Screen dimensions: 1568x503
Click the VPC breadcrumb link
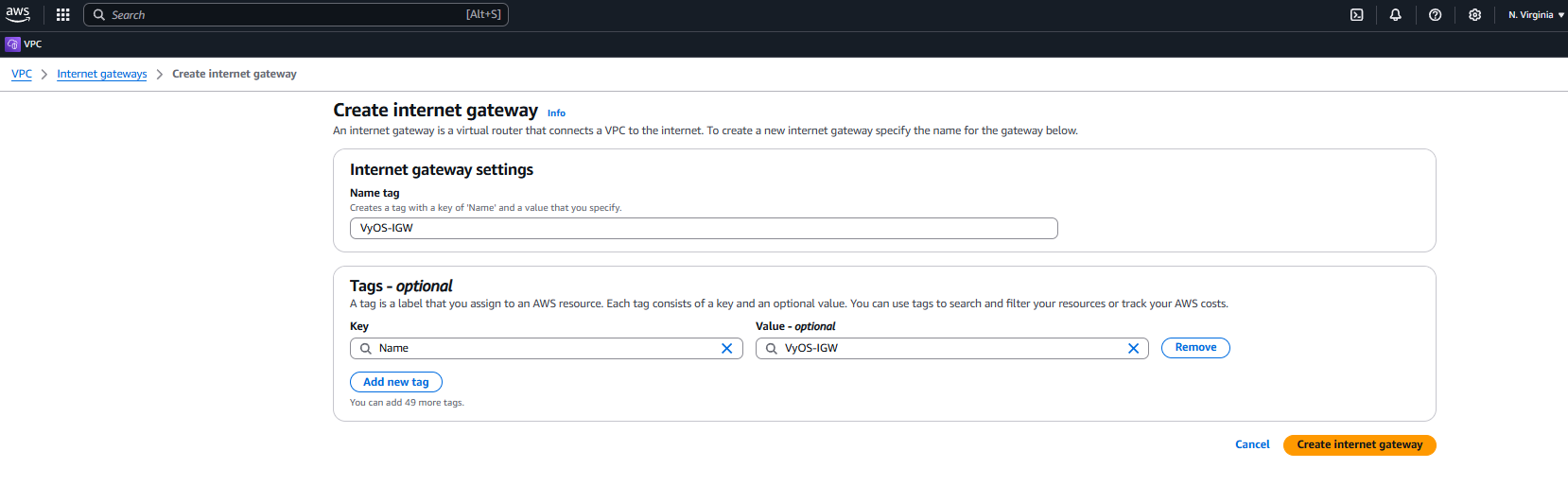pyautogui.click(x=22, y=74)
